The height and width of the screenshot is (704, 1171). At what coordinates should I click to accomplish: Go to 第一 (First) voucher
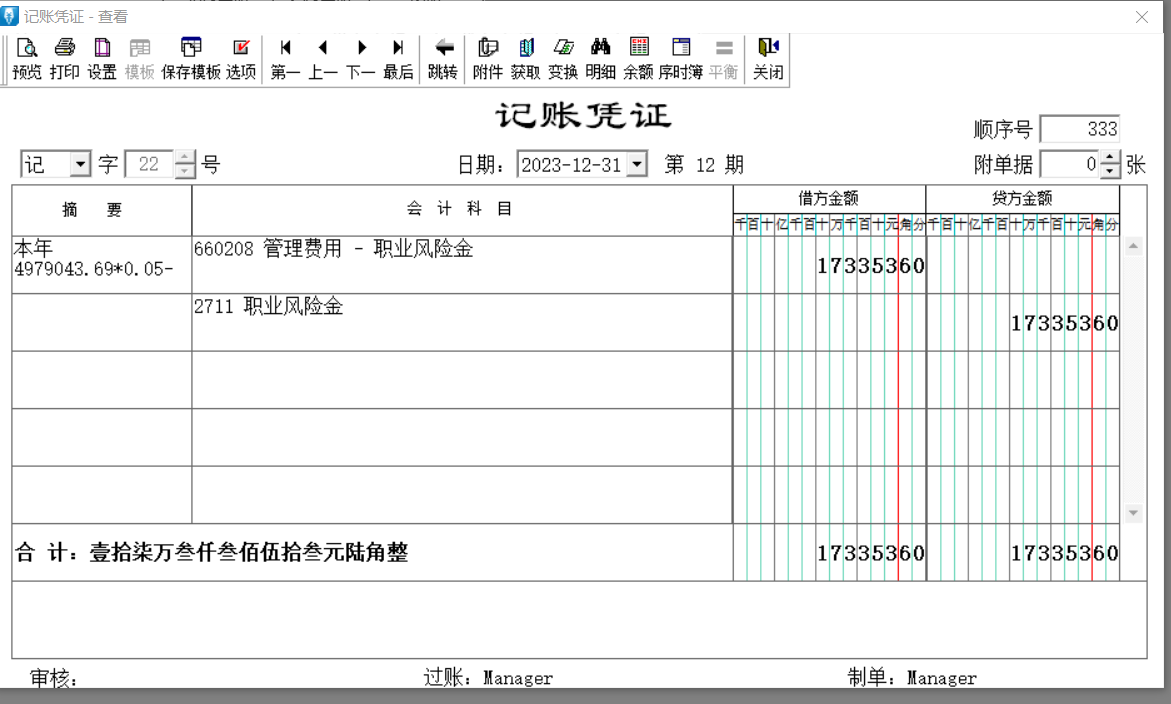(285, 58)
